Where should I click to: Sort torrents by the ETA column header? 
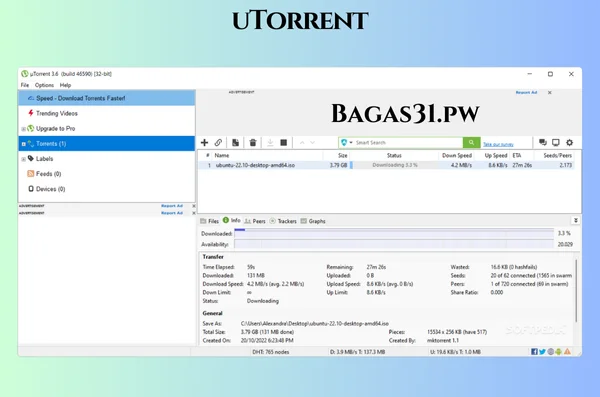point(522,155)
